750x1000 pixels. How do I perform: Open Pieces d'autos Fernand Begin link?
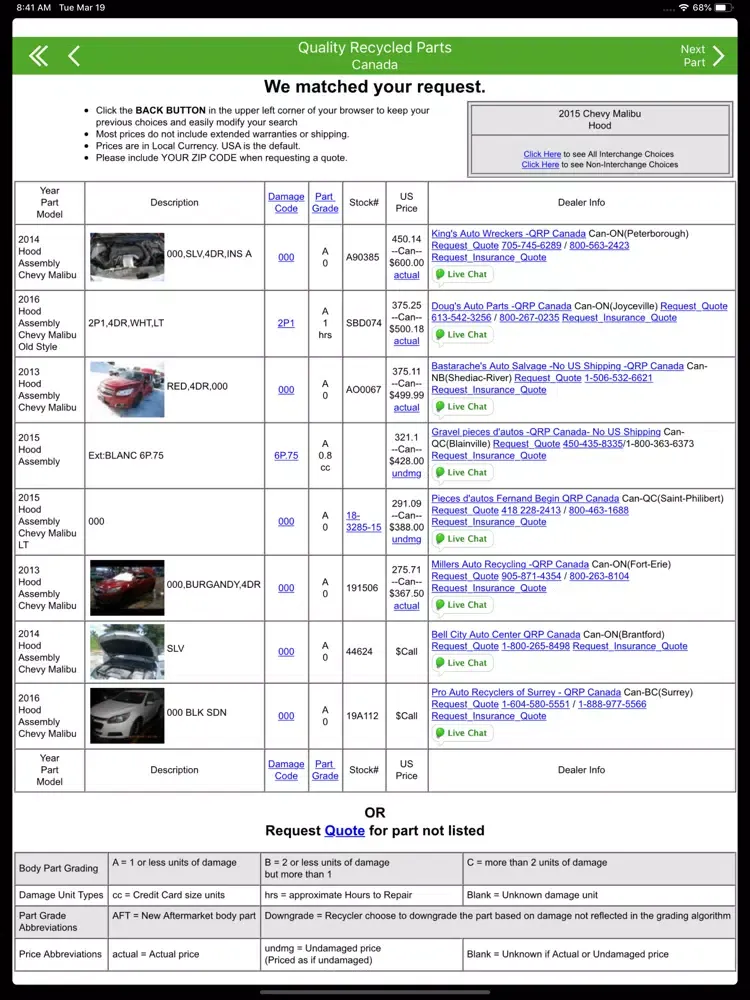525,498
